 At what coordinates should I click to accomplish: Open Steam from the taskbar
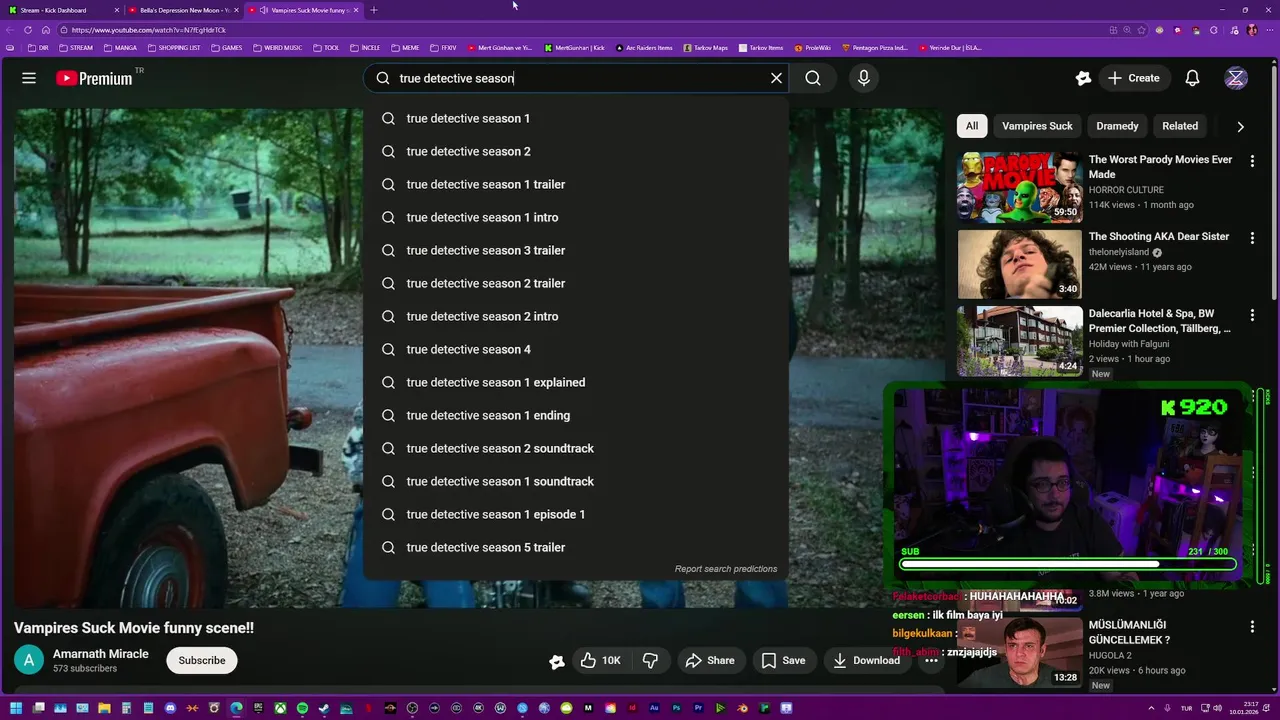point(324,708)
